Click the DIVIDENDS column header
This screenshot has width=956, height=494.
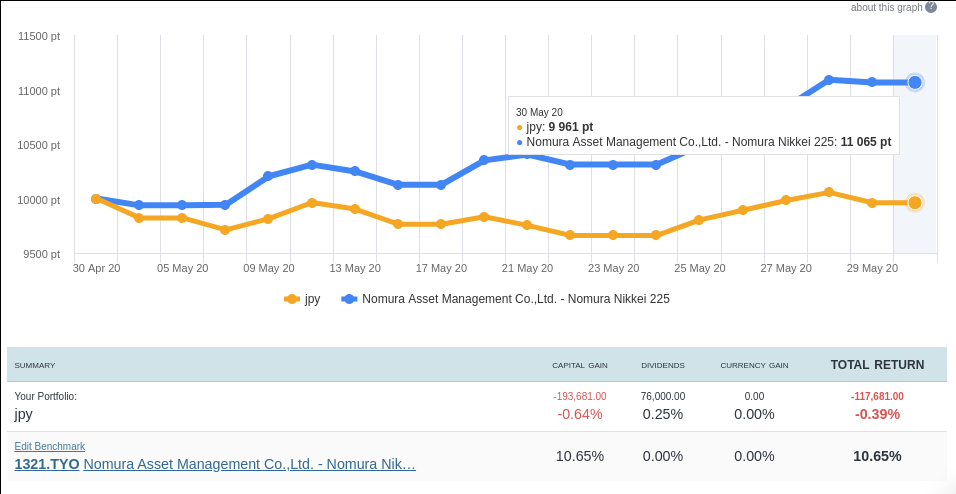tap(662, 366)
